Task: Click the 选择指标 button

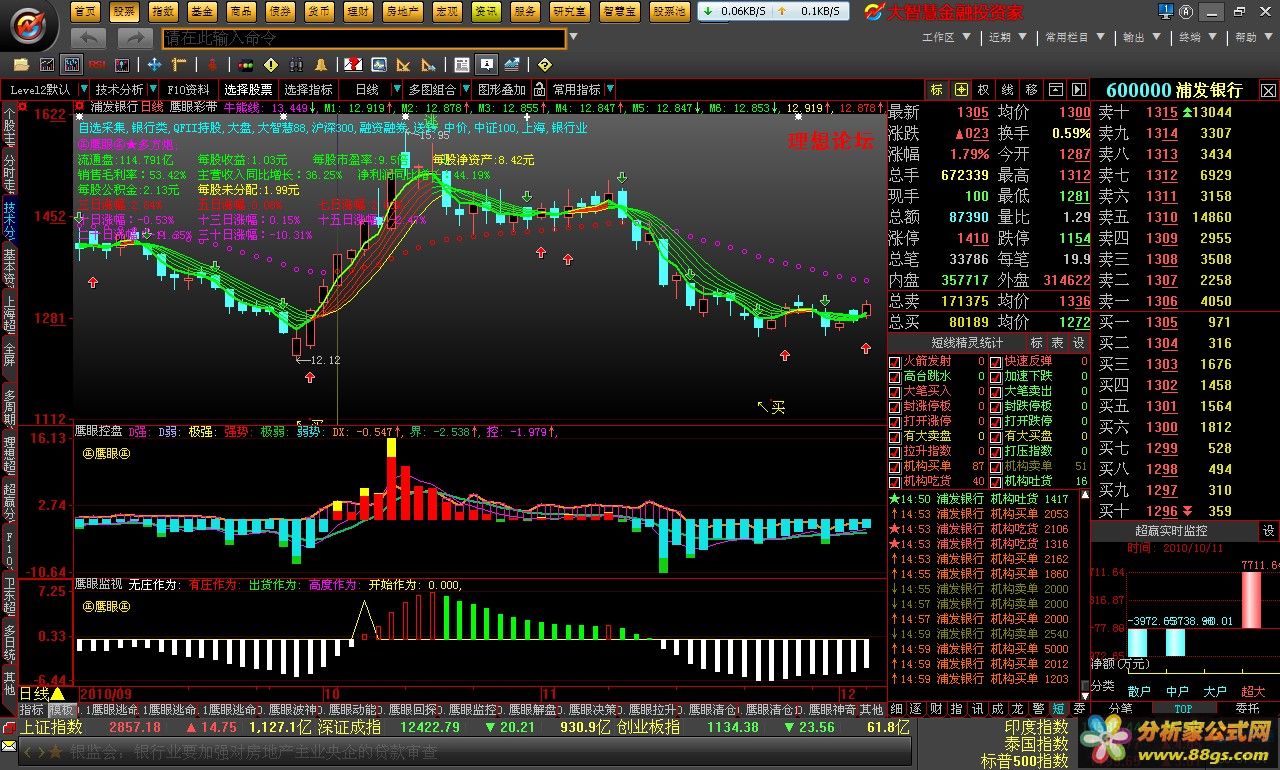Action: (x=308, y=89)
